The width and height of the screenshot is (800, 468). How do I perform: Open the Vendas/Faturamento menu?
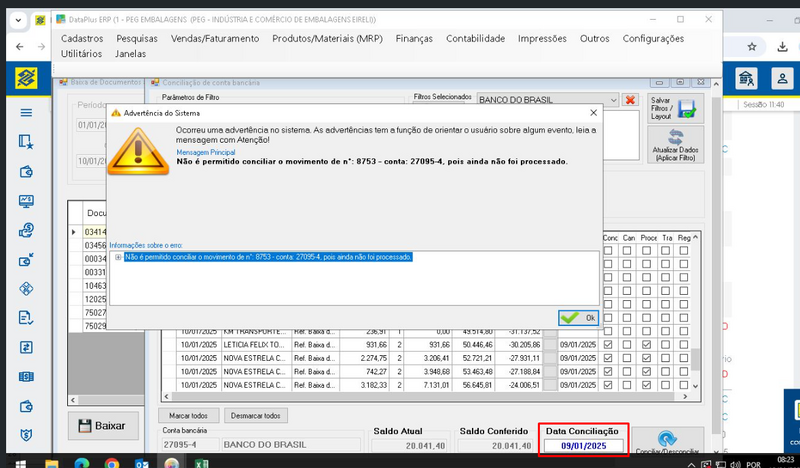click(215, 38)
